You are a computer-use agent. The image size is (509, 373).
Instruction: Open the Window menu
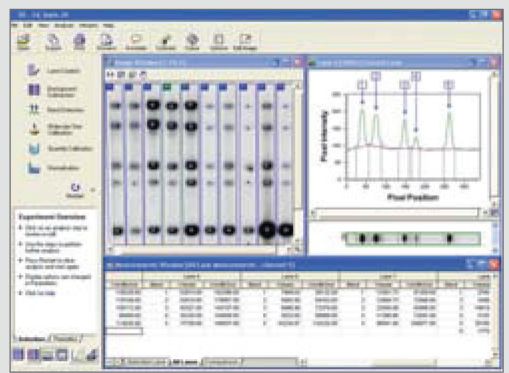[88, 26]
